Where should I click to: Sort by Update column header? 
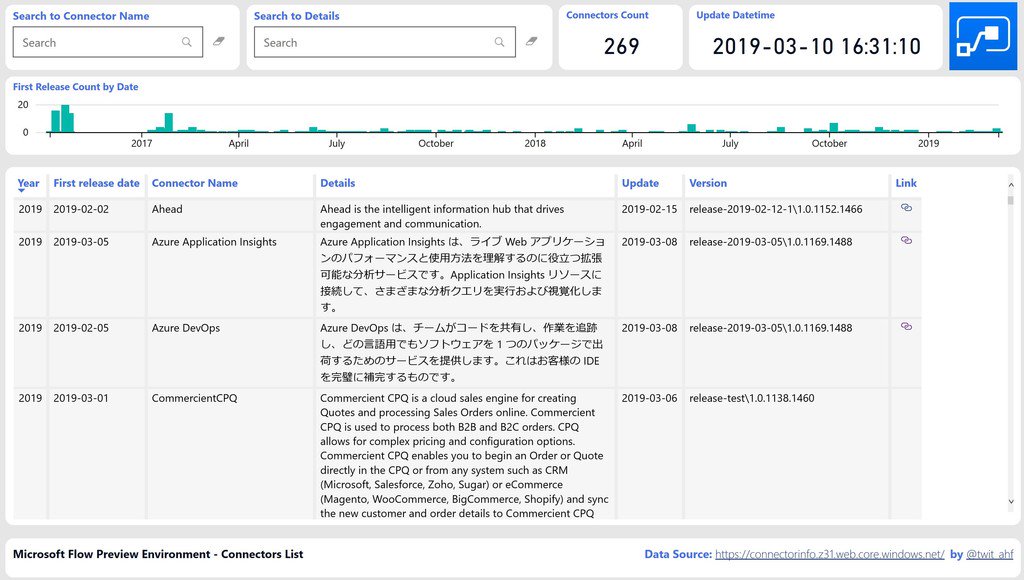[x=640, y=184]
